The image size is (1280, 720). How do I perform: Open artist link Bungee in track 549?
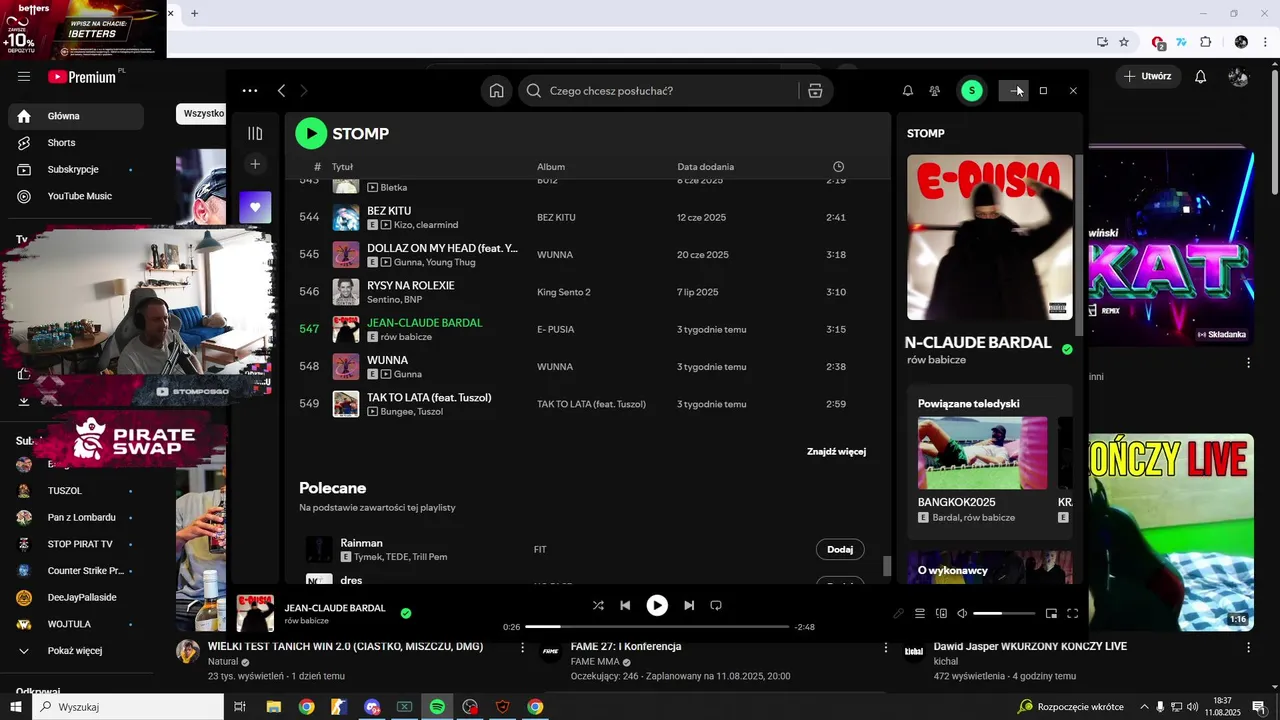tap(397, 411)
